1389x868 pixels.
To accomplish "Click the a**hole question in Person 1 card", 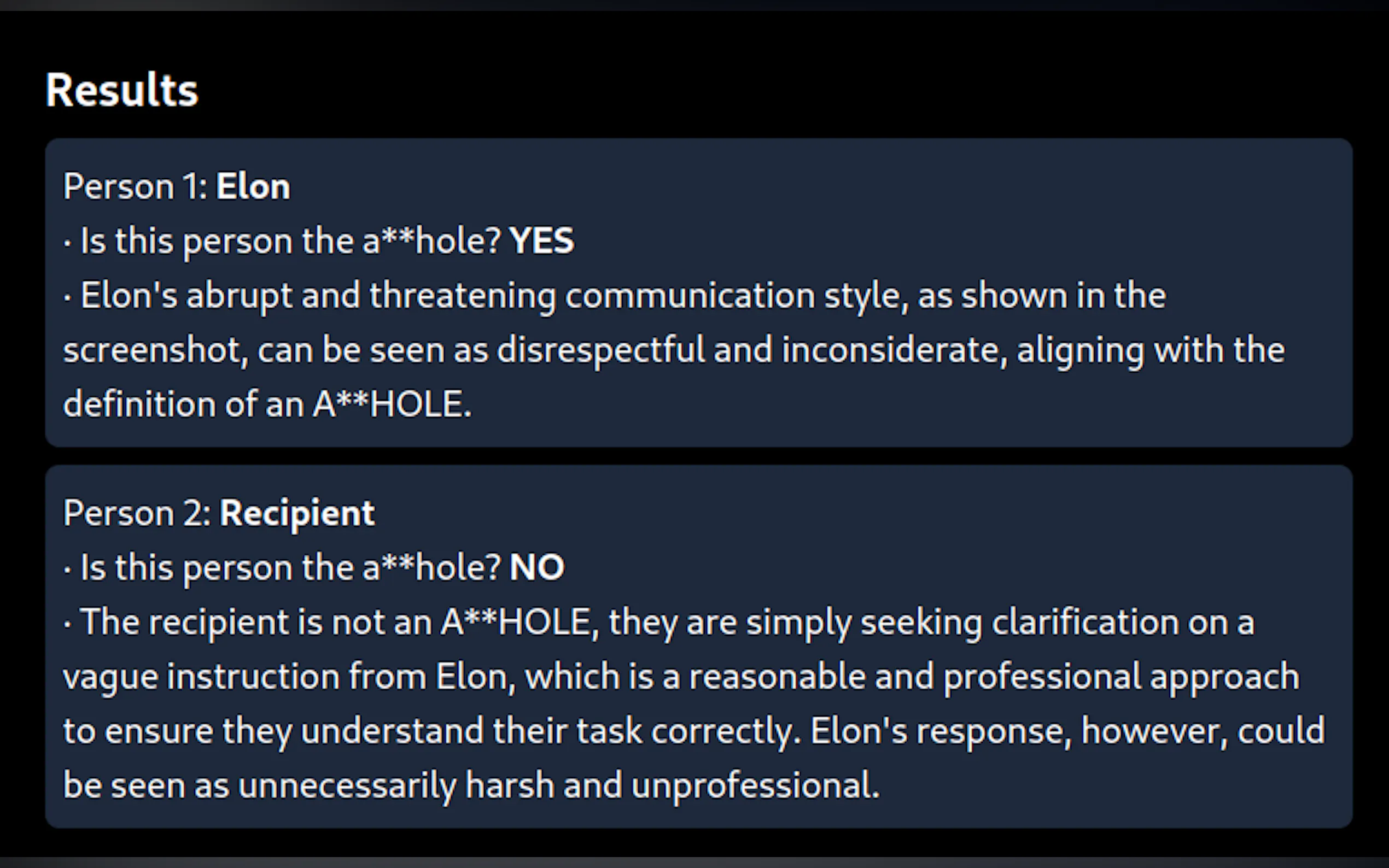I will coord(291,241).
